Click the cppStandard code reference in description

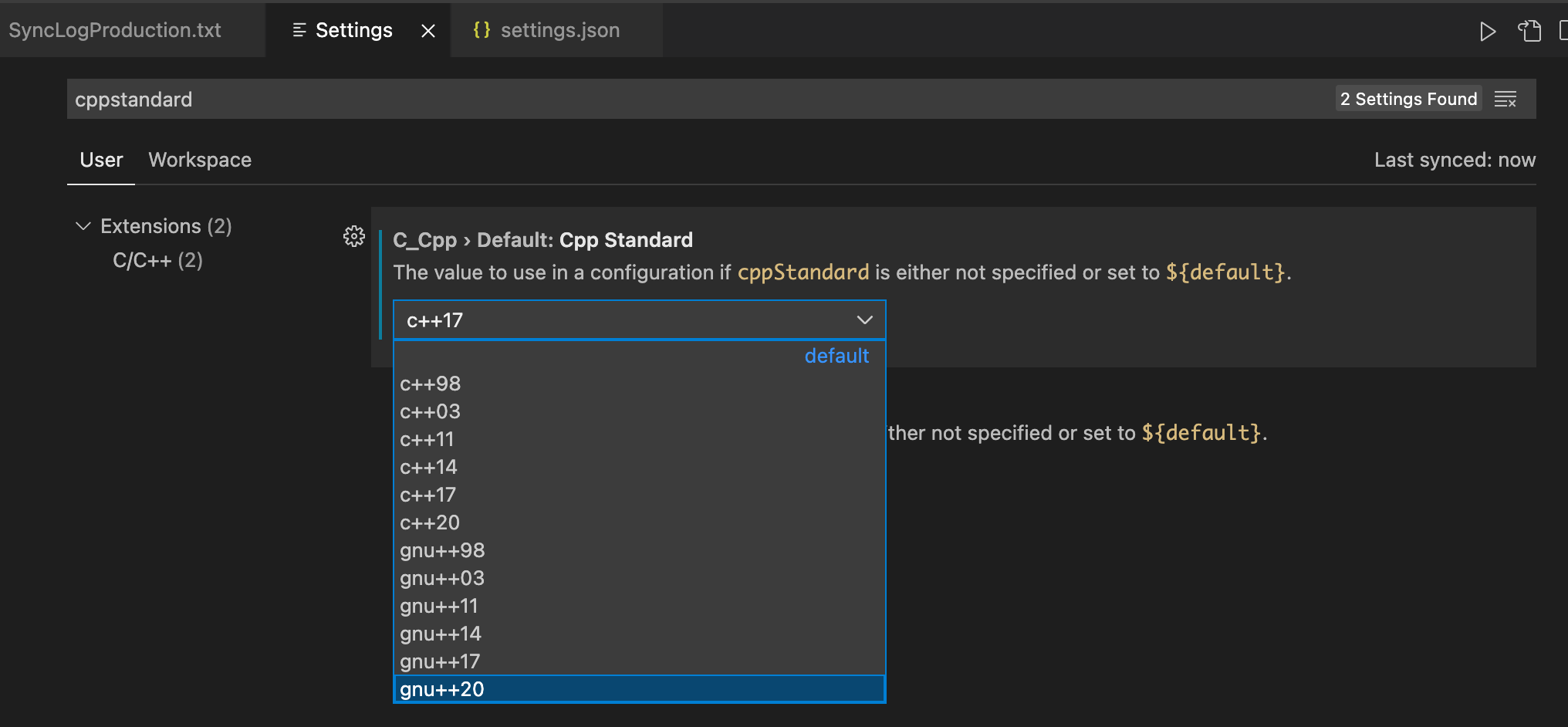tap(803, 272)
